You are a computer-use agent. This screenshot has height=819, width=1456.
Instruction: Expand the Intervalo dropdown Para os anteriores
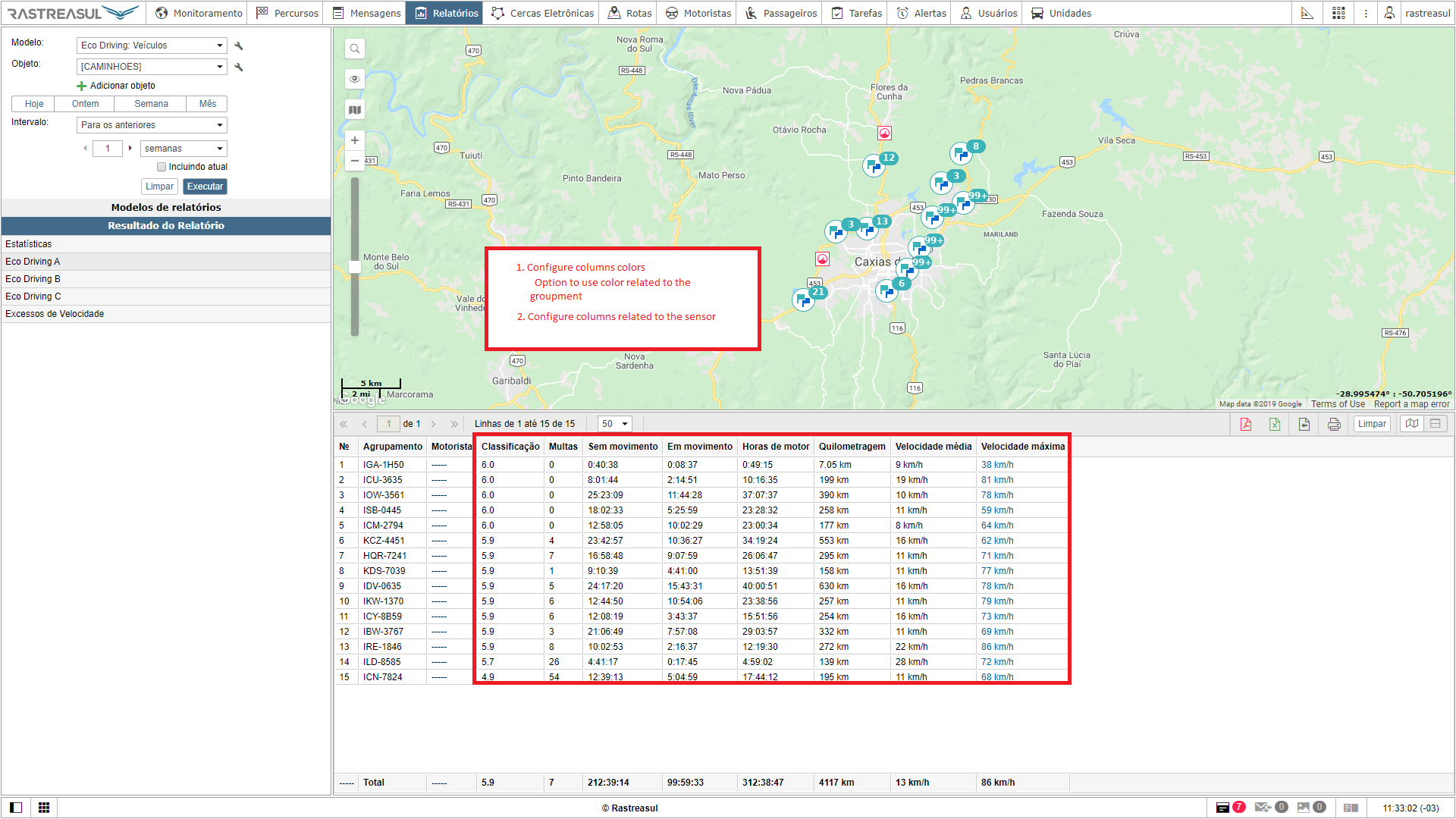(152, 125)
